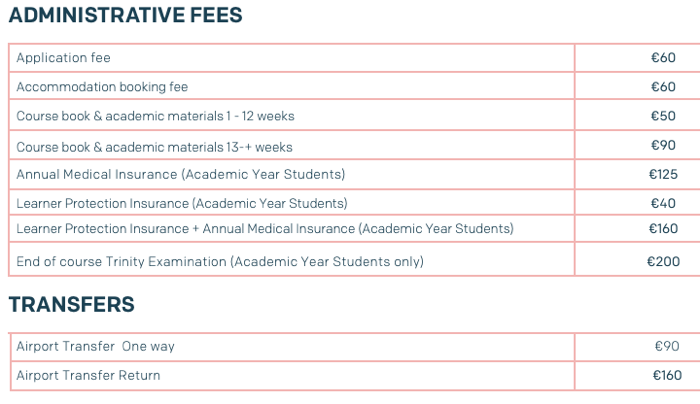
Task: Click the €50 course materials price
Action: (663, 116)
